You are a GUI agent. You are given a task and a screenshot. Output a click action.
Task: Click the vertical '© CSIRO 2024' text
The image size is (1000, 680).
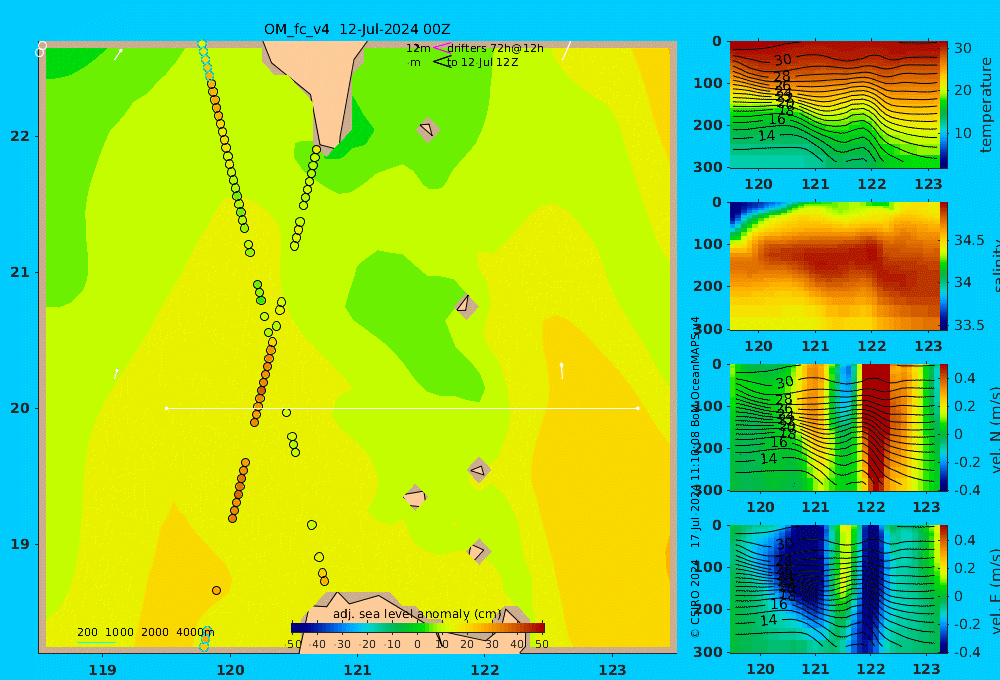coord(695,599)
